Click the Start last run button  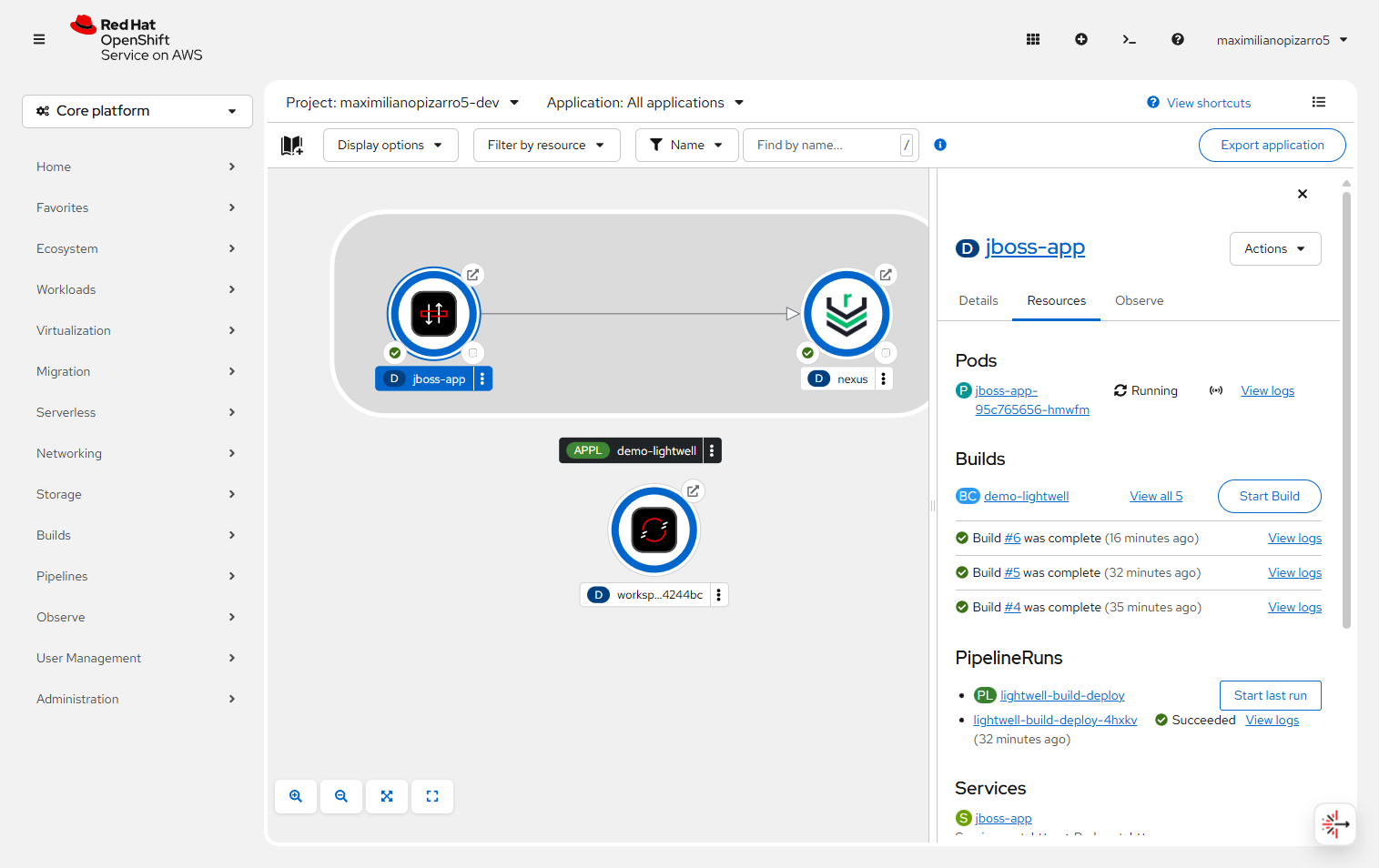coord(1270,695)
